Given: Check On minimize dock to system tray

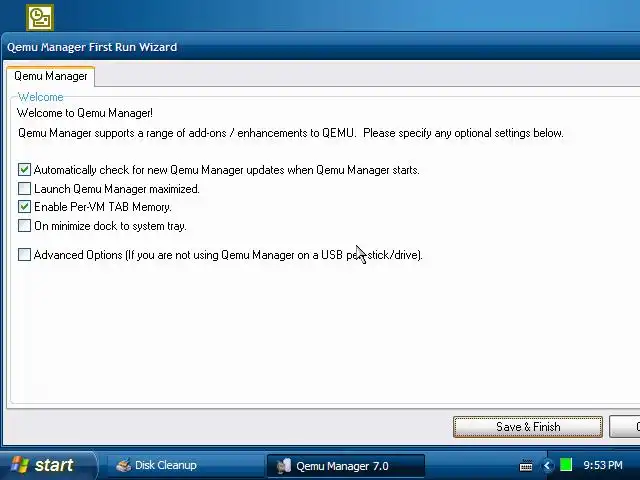Looking at the screenshot, I should click(x=24, y=226).
